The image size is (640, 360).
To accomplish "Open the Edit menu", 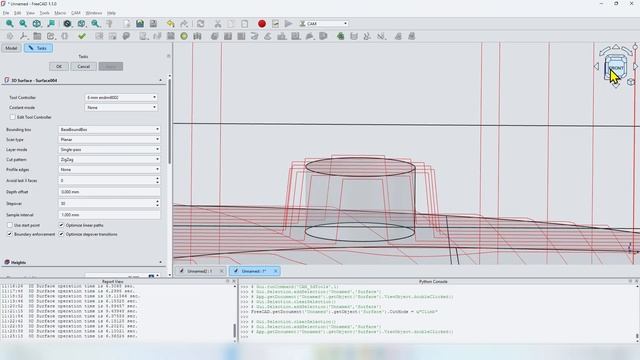I will (18, 13).
